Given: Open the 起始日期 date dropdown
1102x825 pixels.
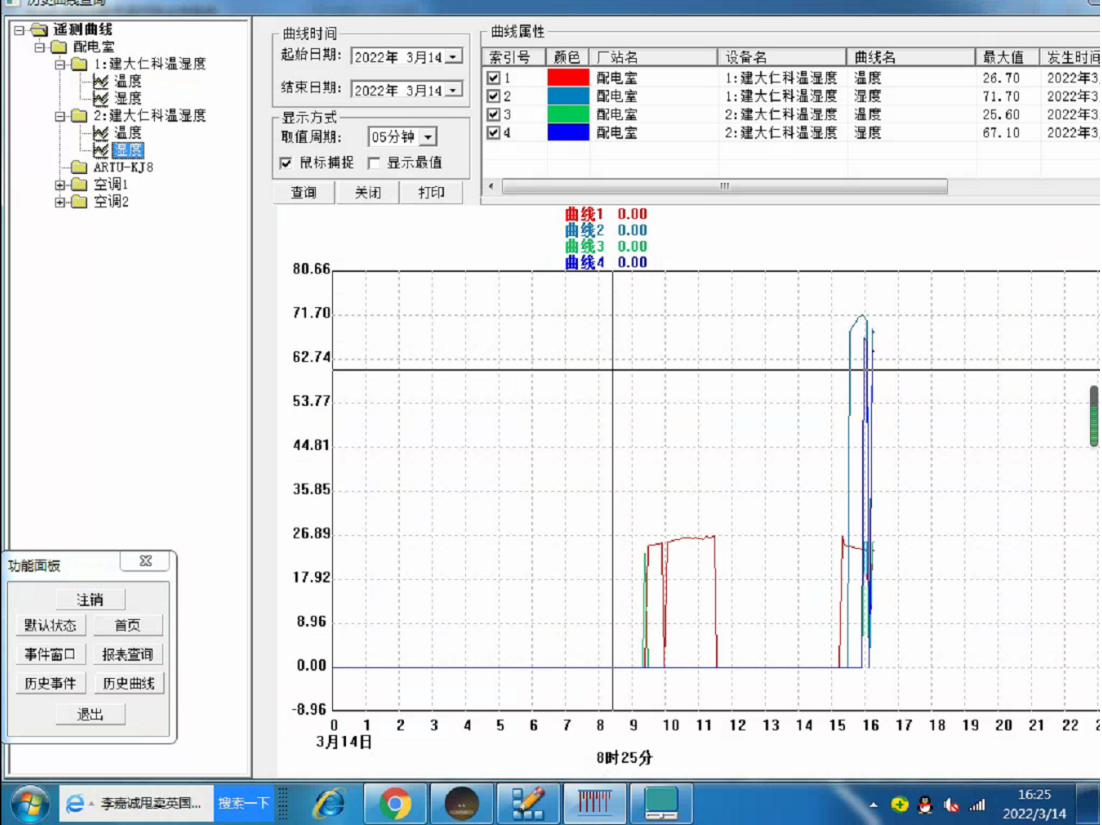Looking at the screenshot, I should point(454,57).
